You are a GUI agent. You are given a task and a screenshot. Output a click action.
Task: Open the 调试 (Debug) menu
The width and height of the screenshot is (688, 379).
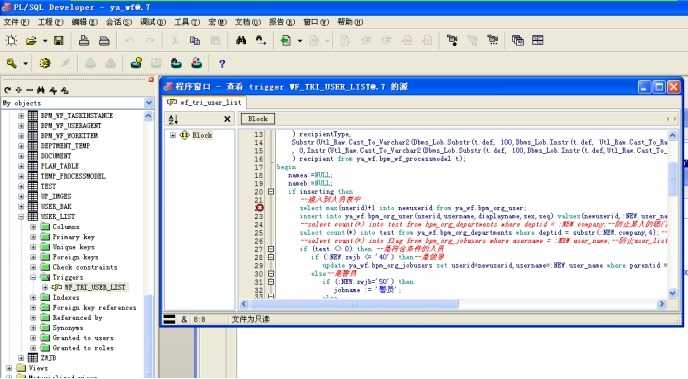[x=153, y=22]
